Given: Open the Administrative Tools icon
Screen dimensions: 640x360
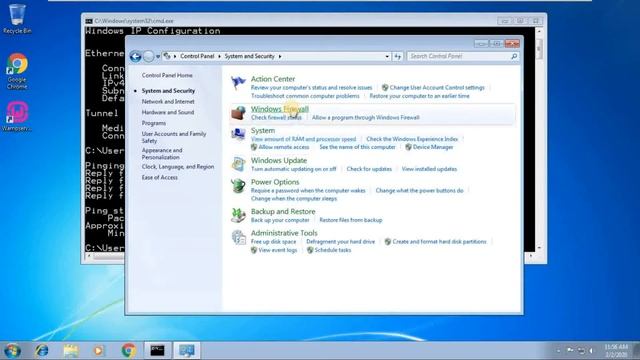Looking at the screenshot, I should pos(238,237).
